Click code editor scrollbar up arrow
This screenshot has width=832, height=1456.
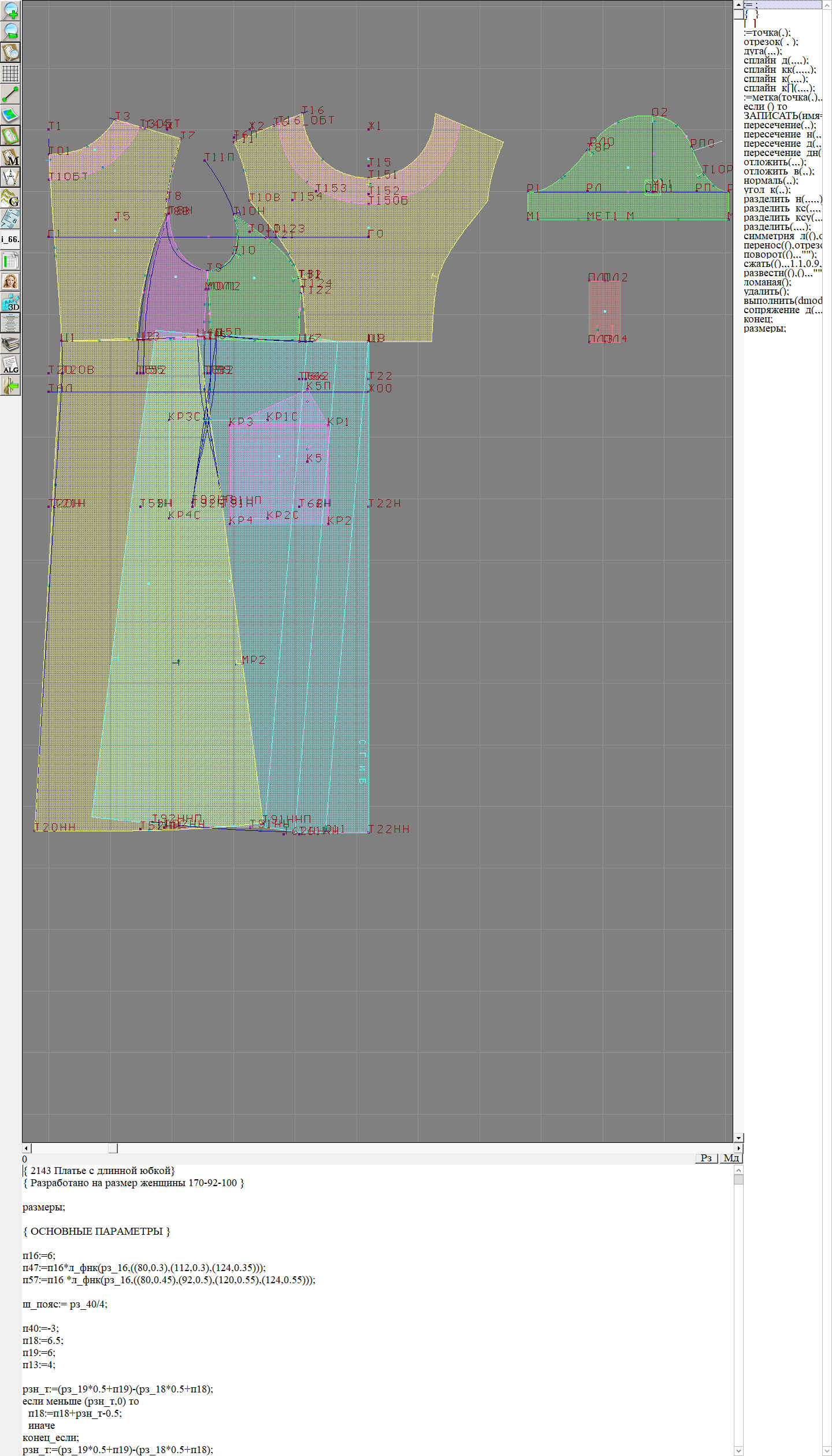(738, 1170)
